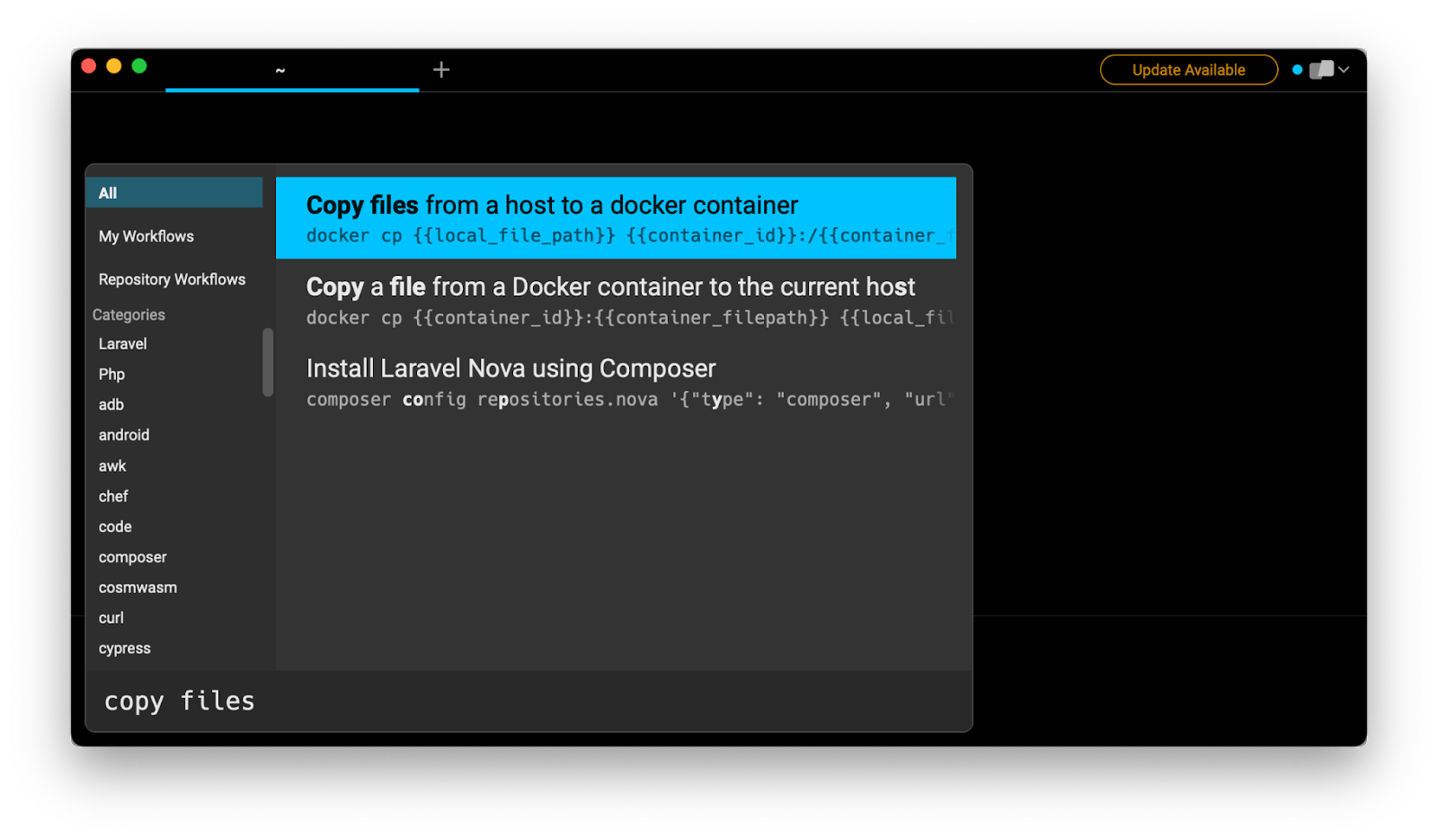Image resolution: width=1438 pixels, height=840 pixels.
Task: Select the composer category
Action: (x=133, y=557)
